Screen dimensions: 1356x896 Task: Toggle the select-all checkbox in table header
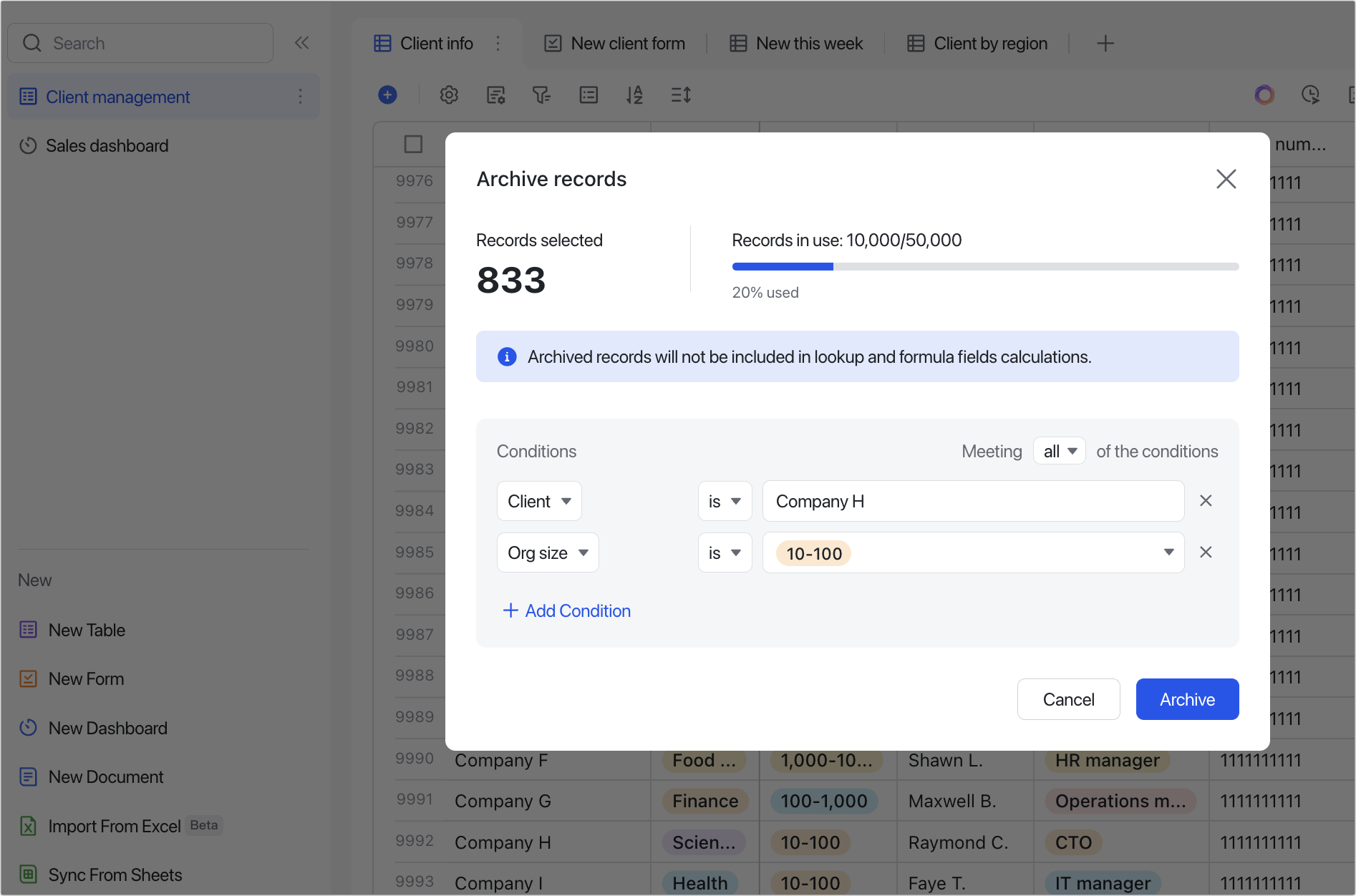point(413,144)
